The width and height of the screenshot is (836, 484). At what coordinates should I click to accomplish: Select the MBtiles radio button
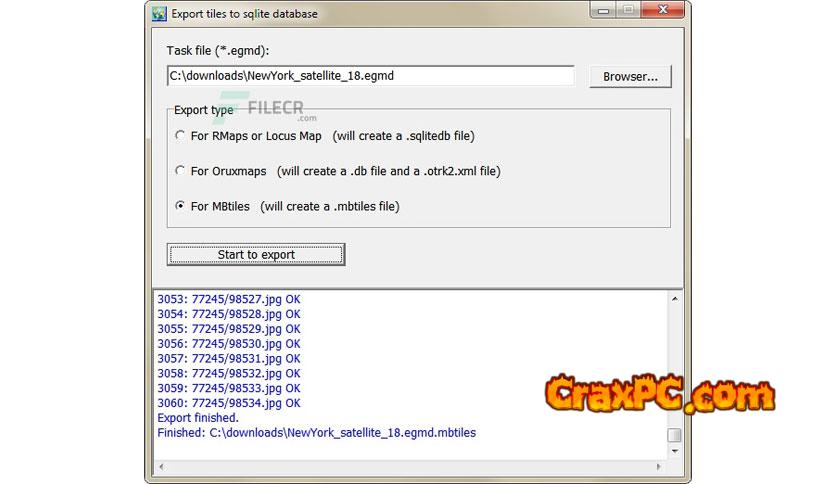click(180, 206)
